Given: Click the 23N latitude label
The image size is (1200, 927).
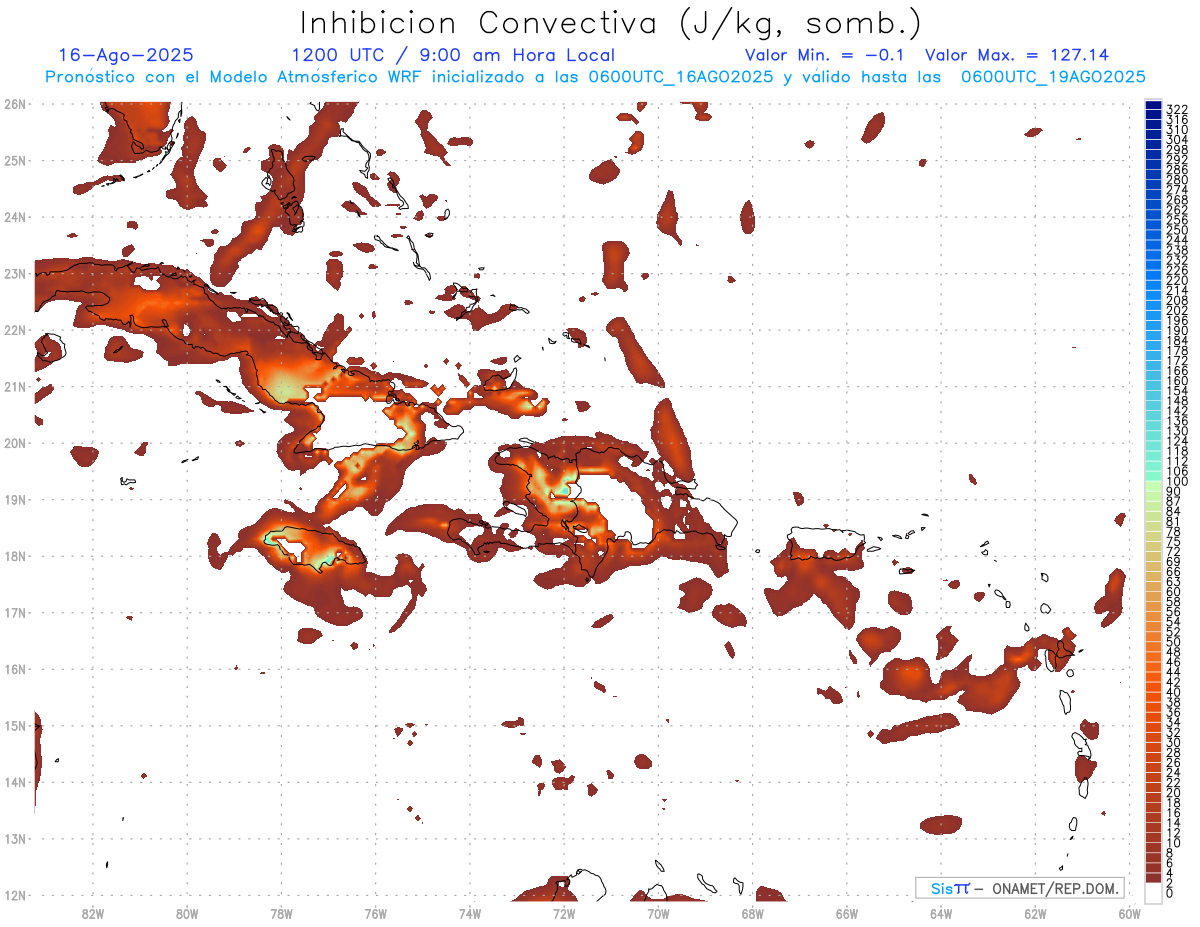Looking at the screenshot, I should [15, 274].
